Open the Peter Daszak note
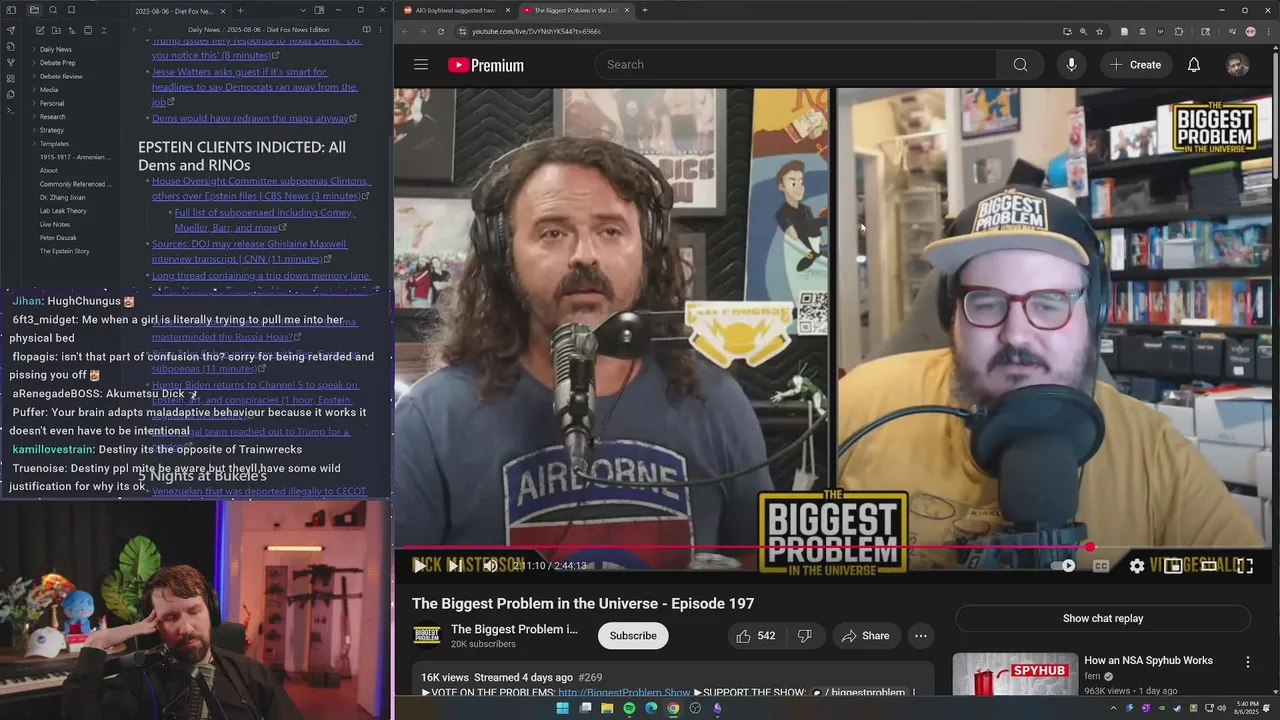The height and width of the screenshot is (720, 1280). pos(58,238)
